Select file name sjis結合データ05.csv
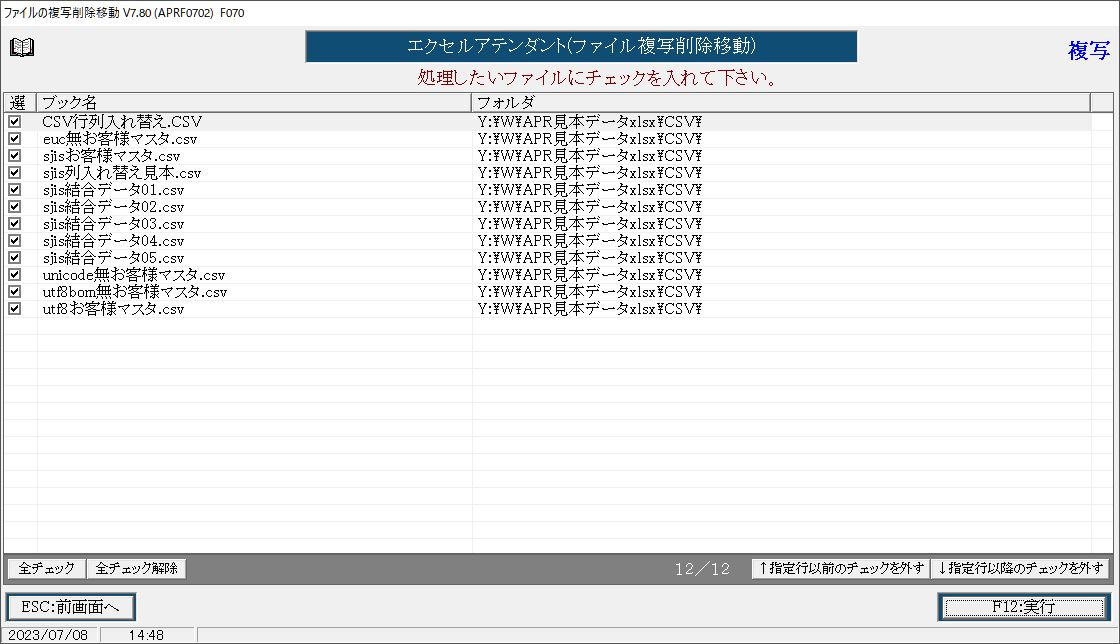The width and height of the screenshot is (1120, 644). click(114, 258)
